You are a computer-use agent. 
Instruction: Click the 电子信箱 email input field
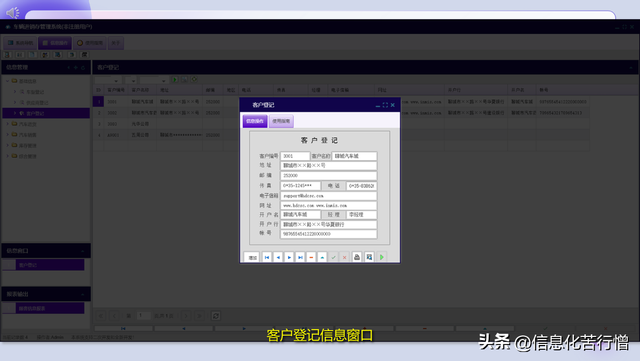[x=329, y=196]
